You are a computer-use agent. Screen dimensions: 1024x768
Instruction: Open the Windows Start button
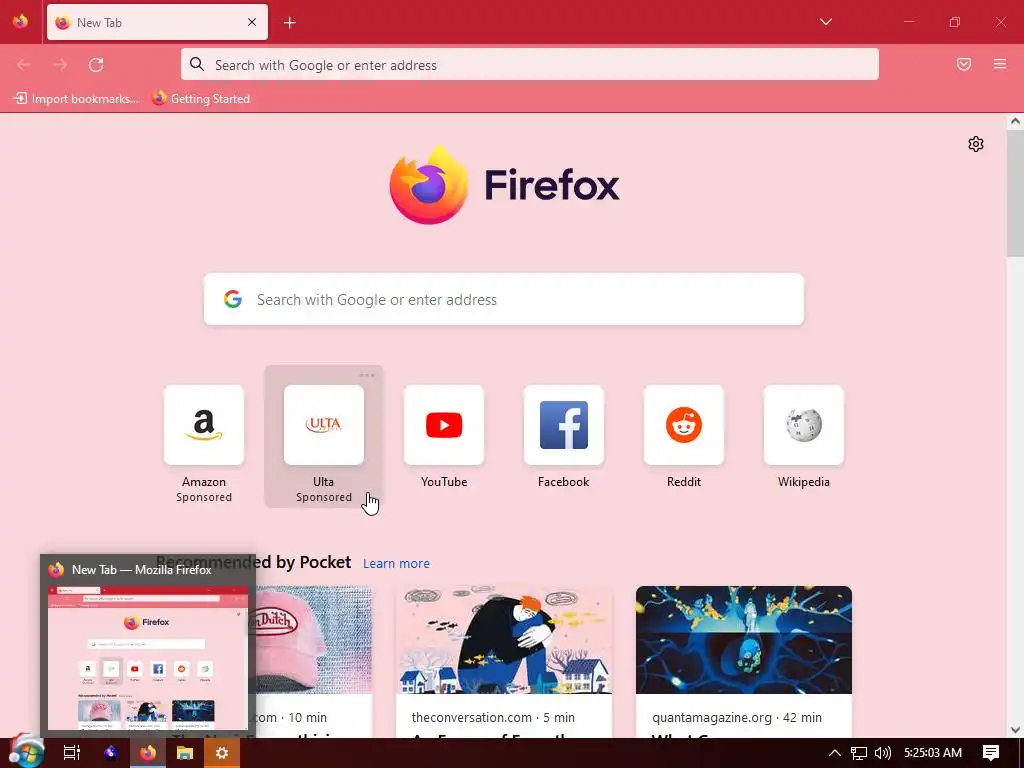point(26,752)
